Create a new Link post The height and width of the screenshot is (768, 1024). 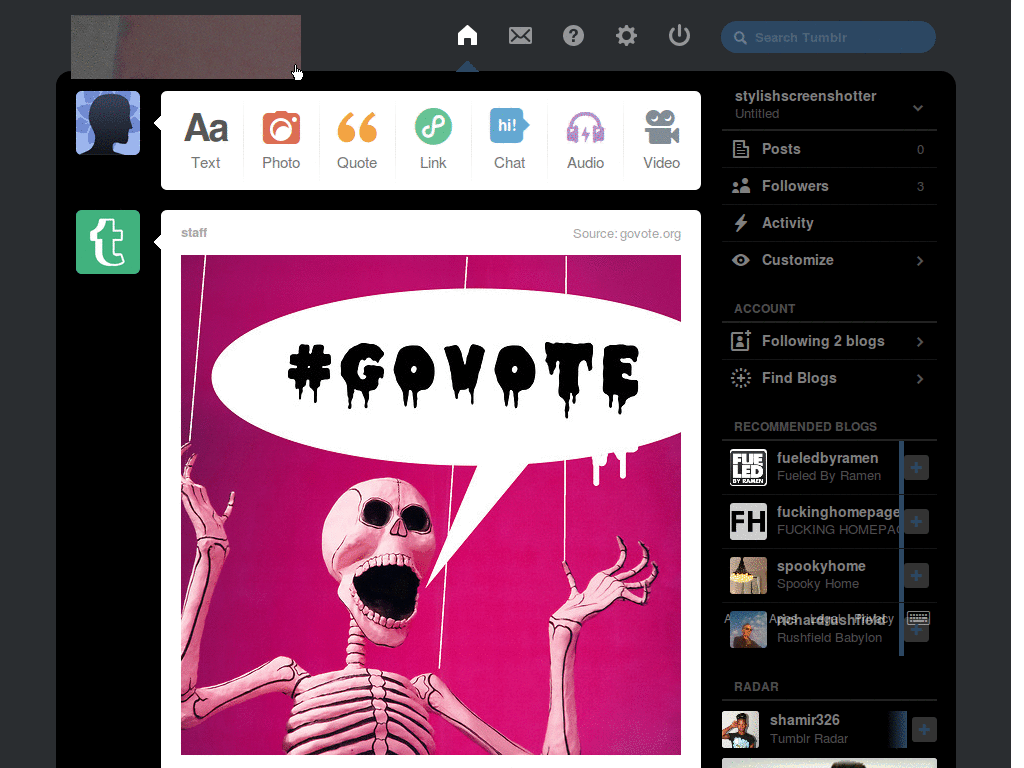click(433, 140)
